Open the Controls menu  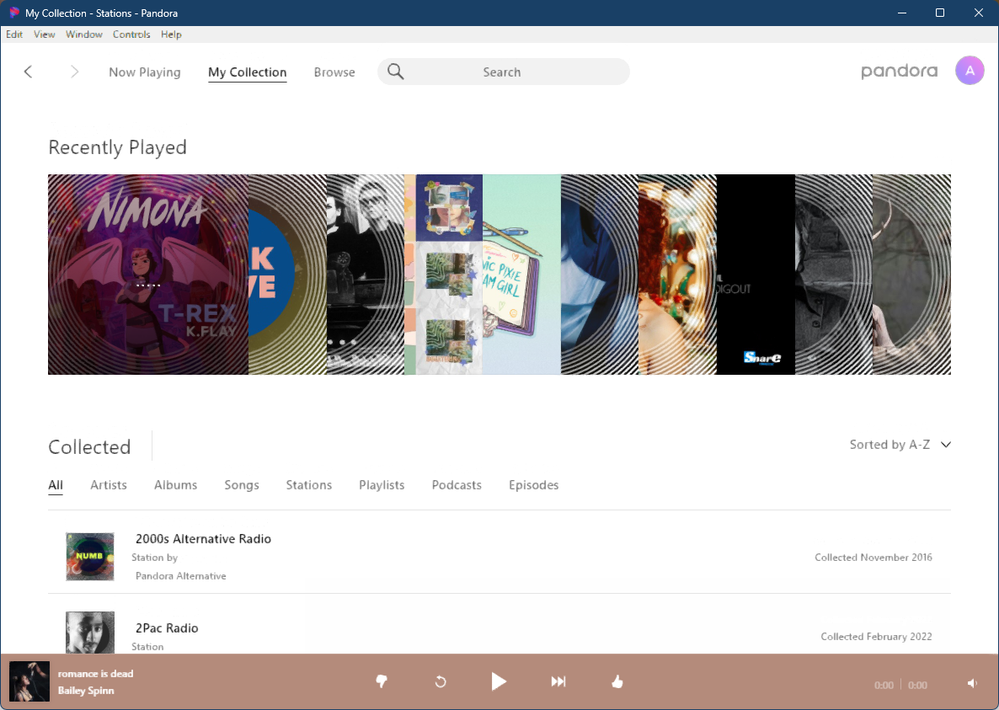[131, 34]
